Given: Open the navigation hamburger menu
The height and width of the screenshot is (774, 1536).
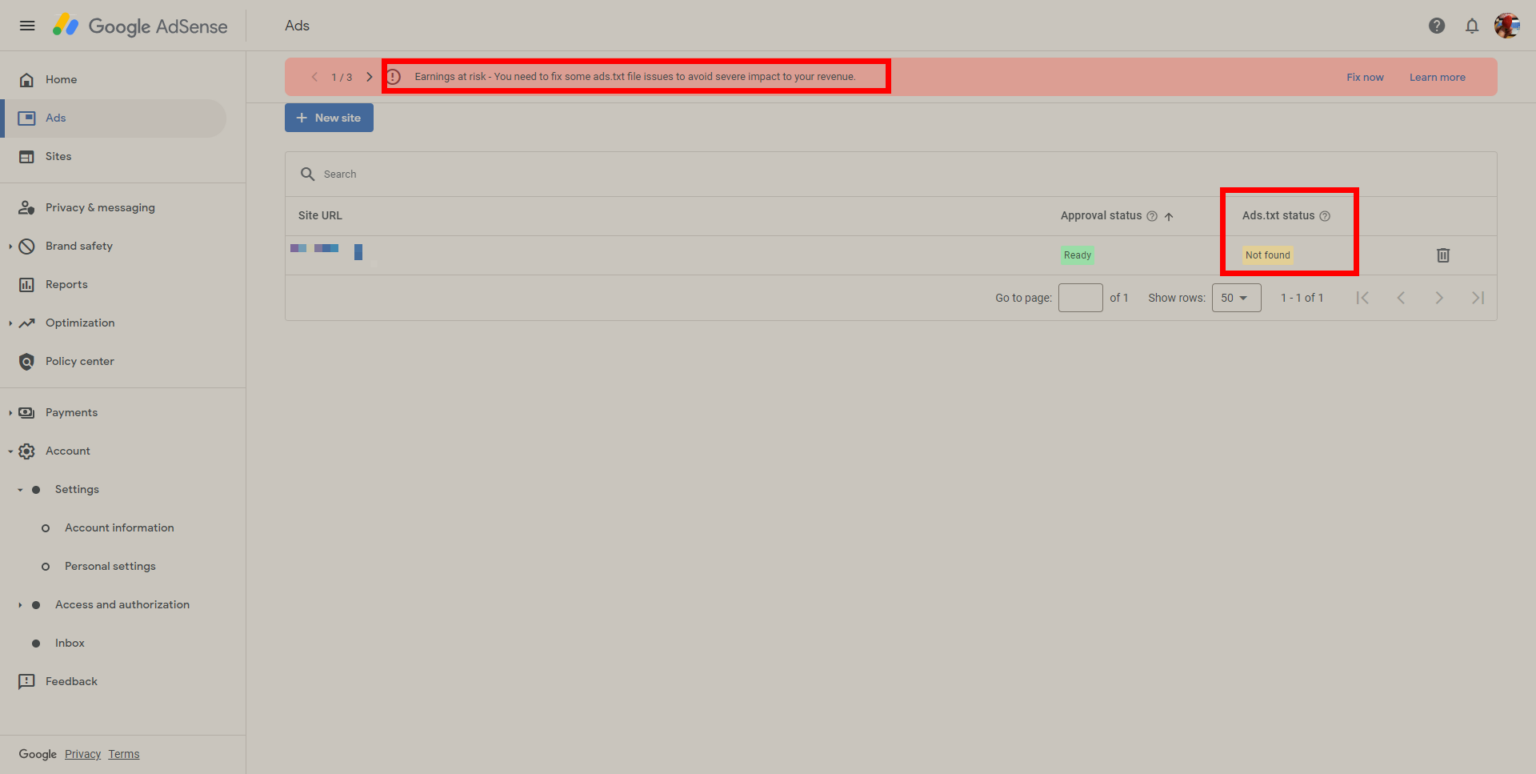Looking at the screenshot, I should pos(27,25).
